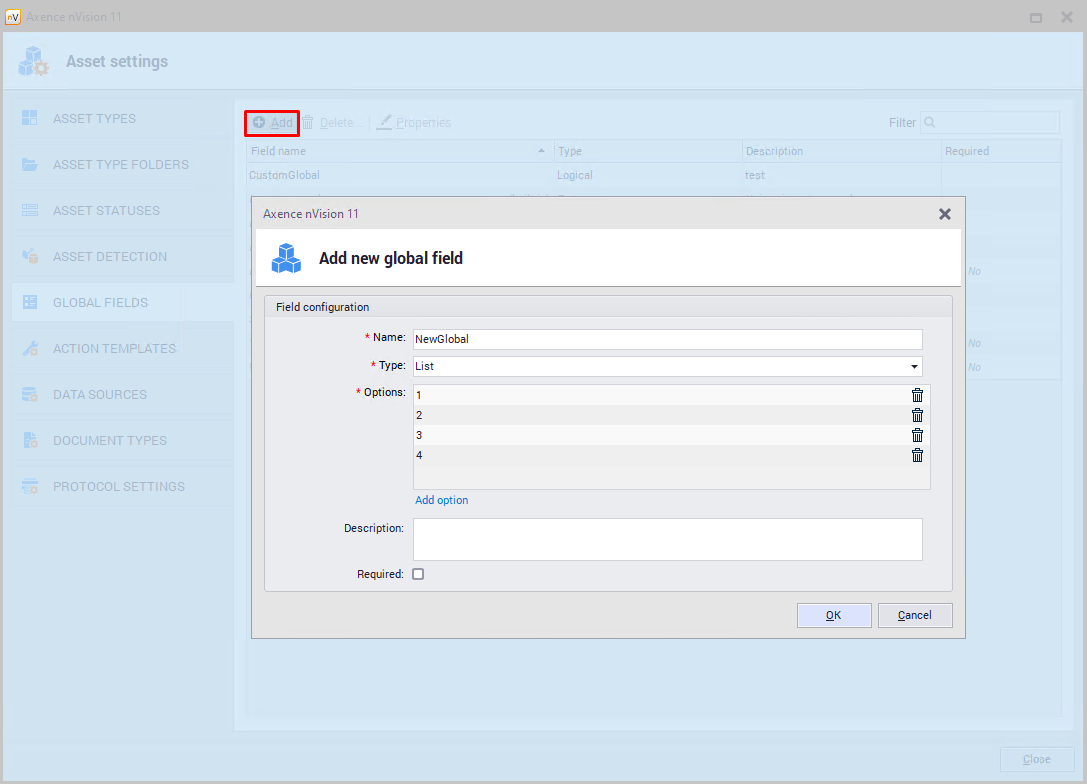Open the Asset Statuses section

click(x=106, y=210)
